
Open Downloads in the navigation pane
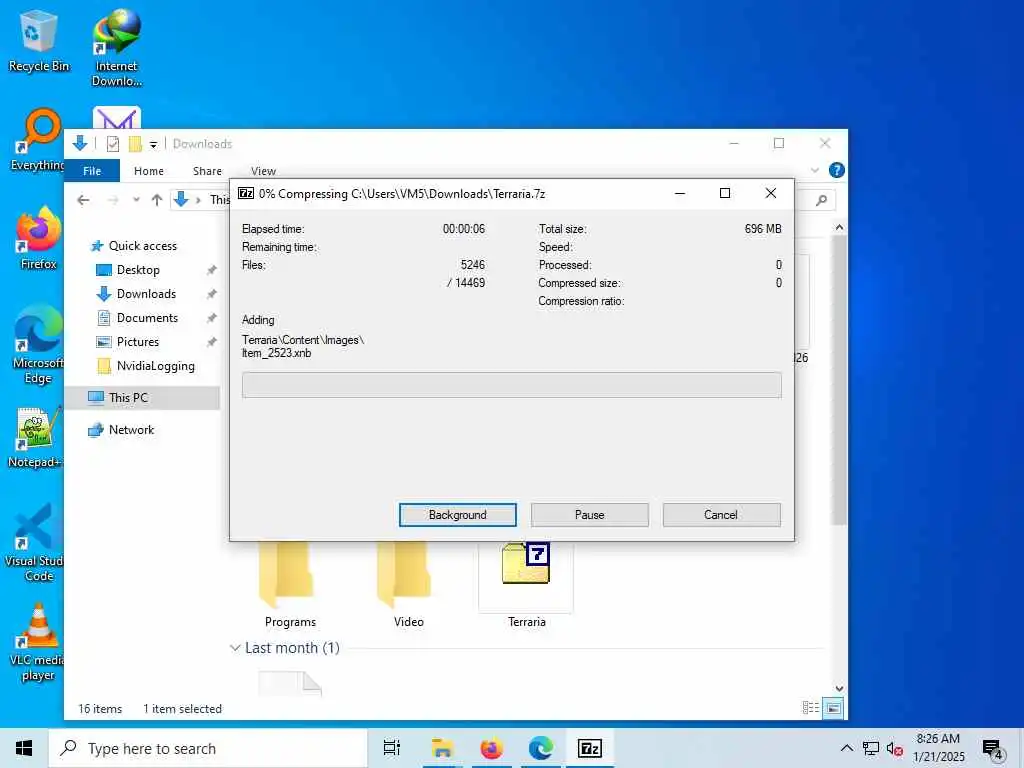(x=146, y=294)
